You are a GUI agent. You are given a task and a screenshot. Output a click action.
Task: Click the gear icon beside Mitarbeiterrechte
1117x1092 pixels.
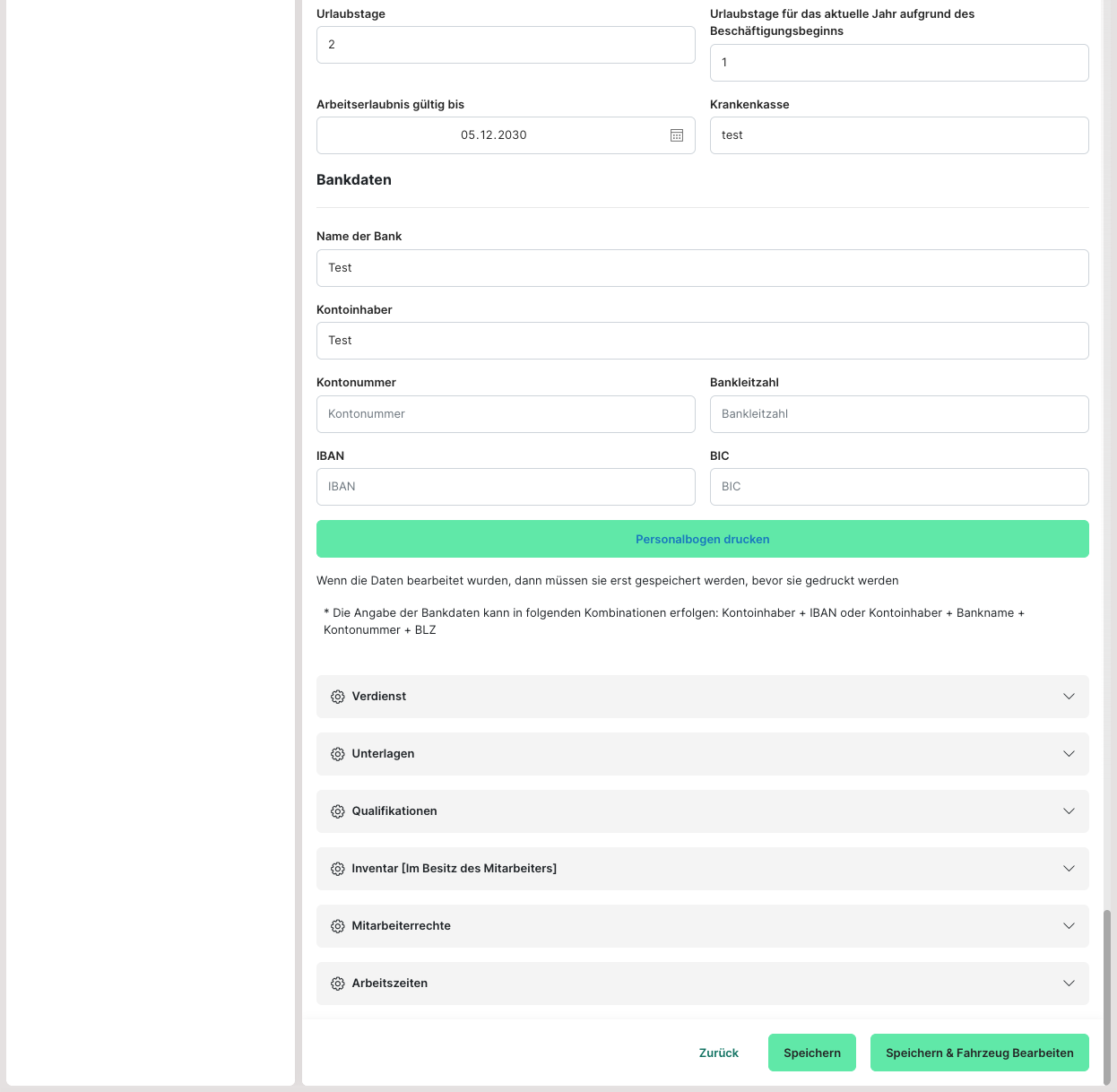pos(338,926)
